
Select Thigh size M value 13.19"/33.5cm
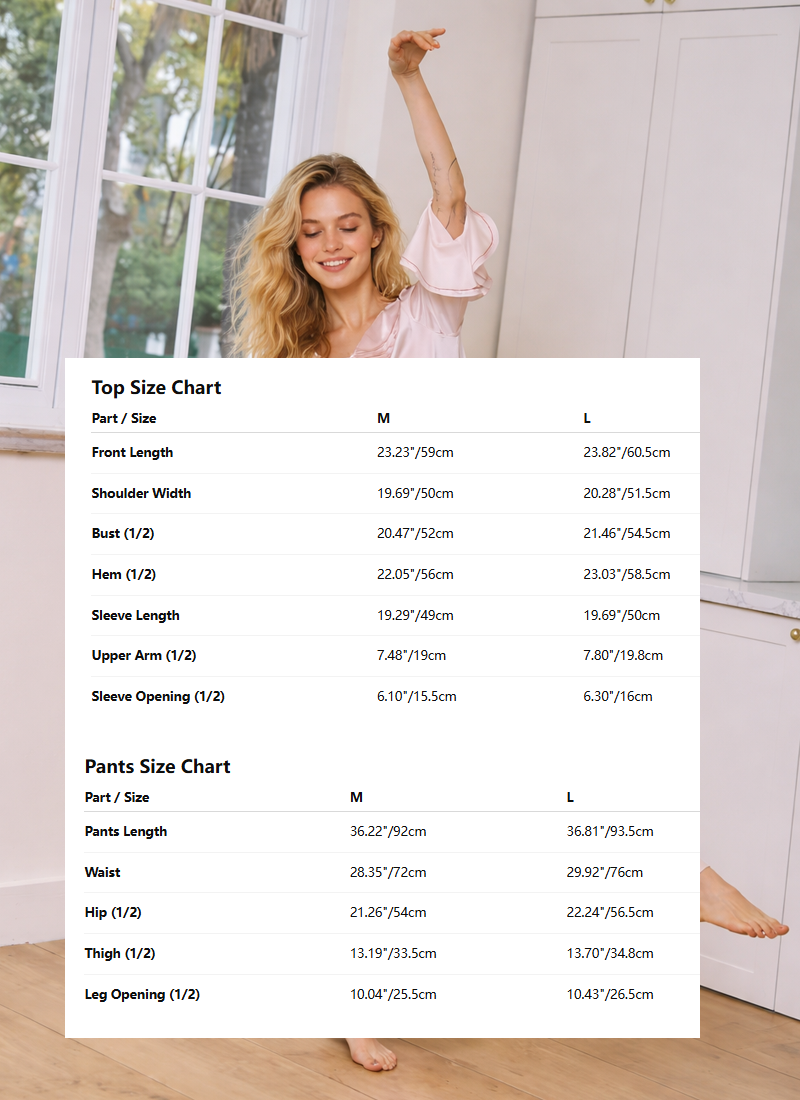click(393, 954)
